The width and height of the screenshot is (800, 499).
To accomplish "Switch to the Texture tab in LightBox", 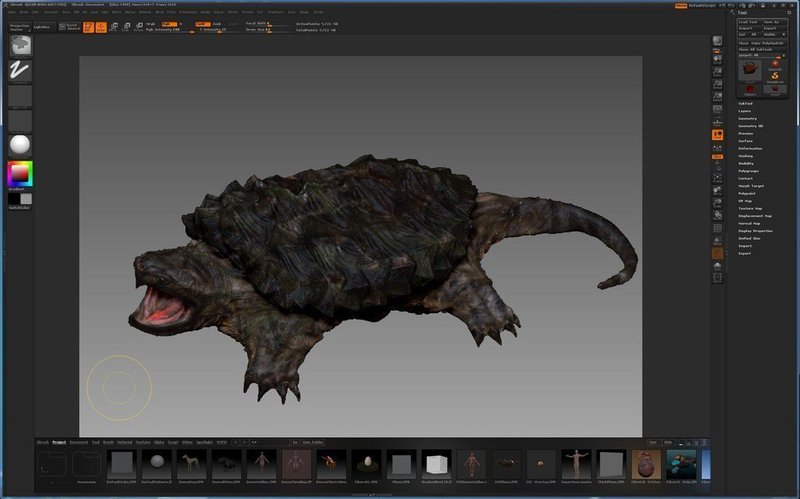I will click(x=143, y=442).
